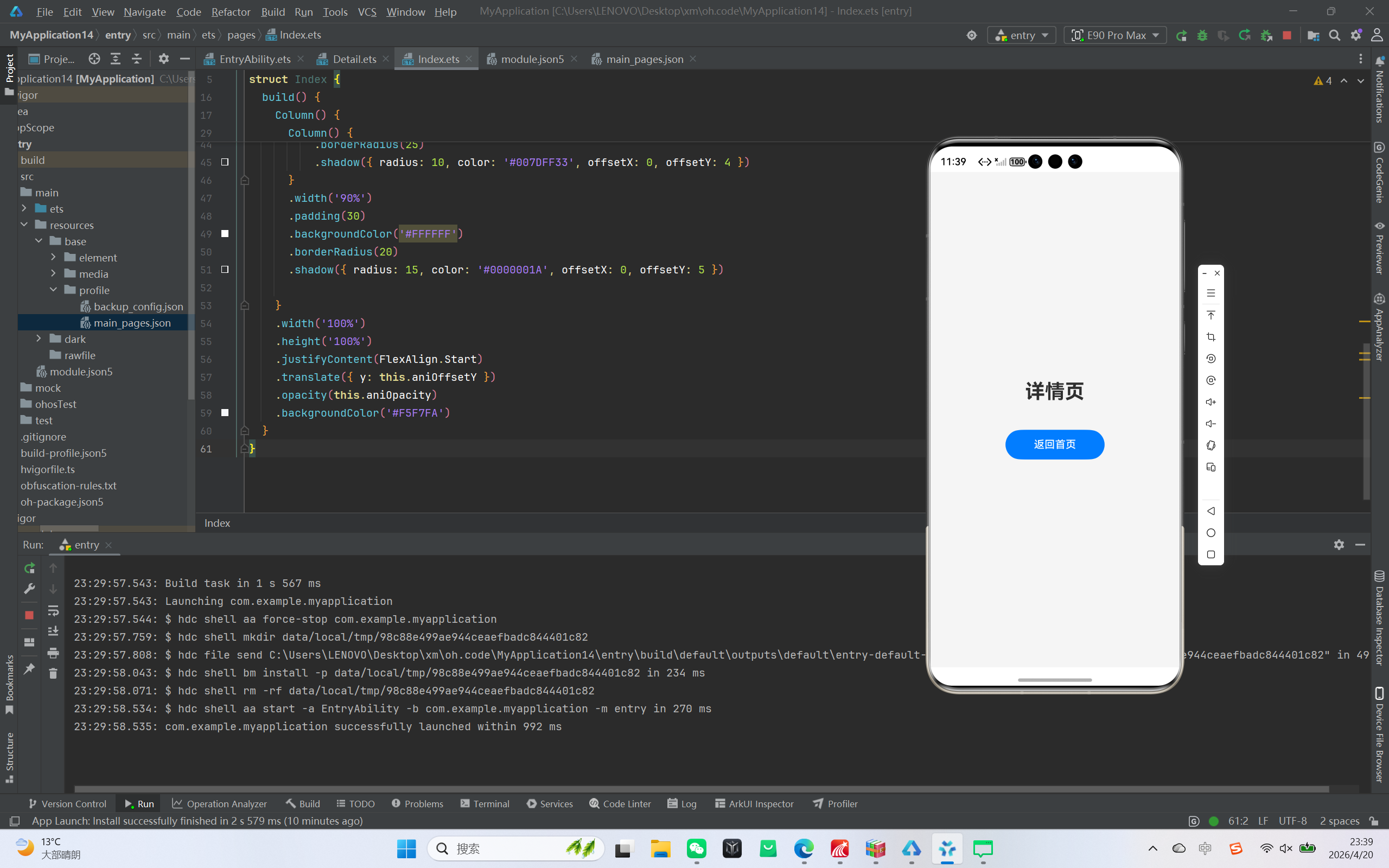Collapse the resources folder

(x=24, y=225)
